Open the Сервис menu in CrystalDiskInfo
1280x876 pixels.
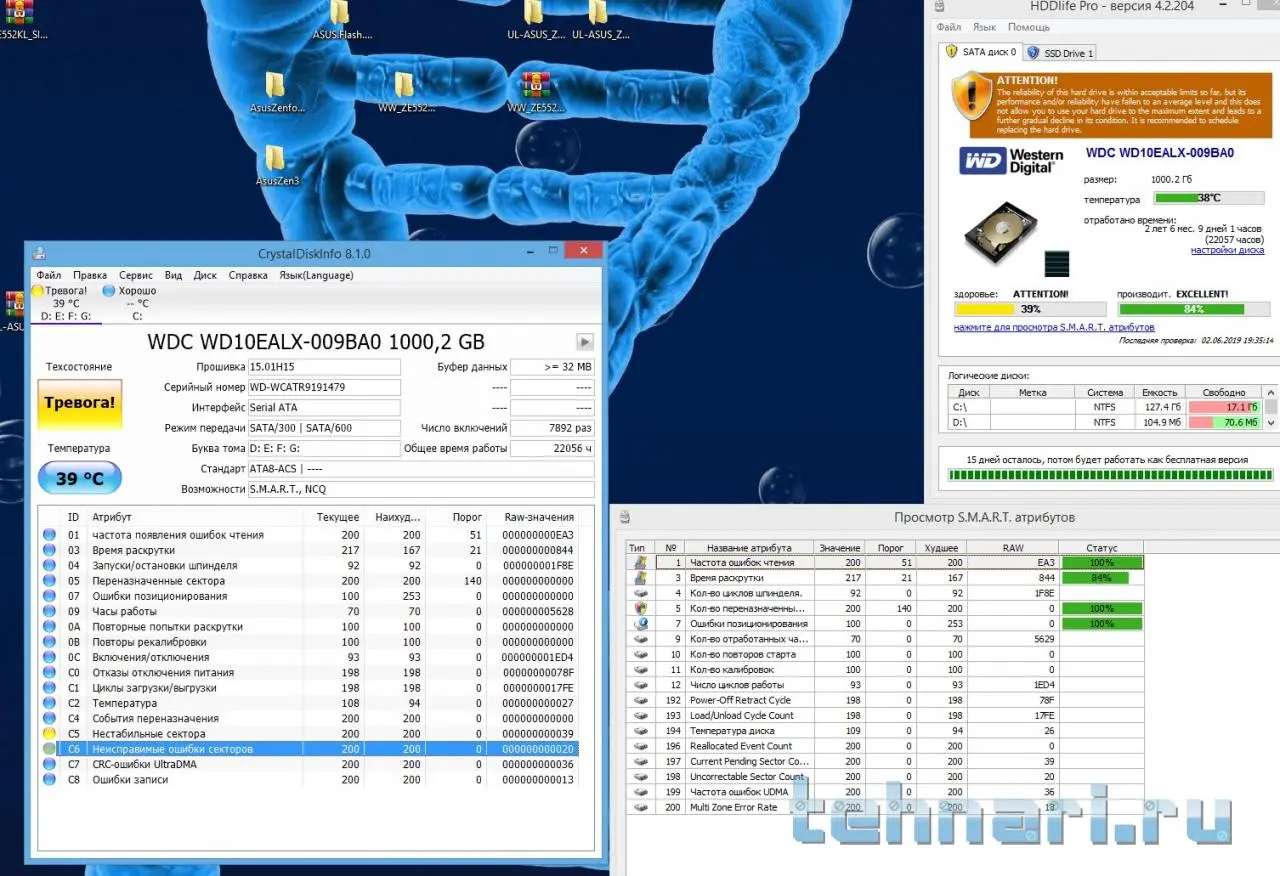pyautogui.click(x=136, y=275)
